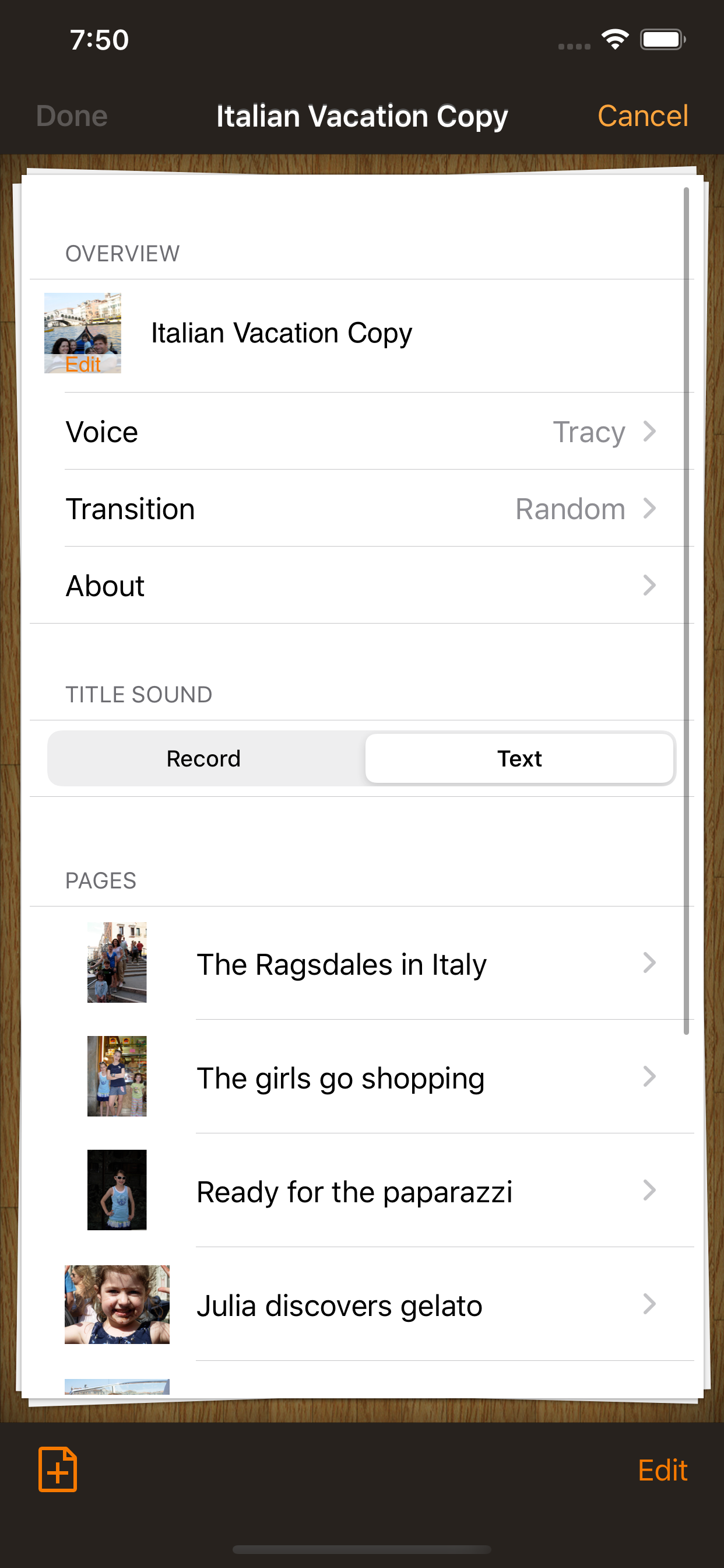Open the Wi-Fi status icon

pyautogui.click(x=615, y=40)
